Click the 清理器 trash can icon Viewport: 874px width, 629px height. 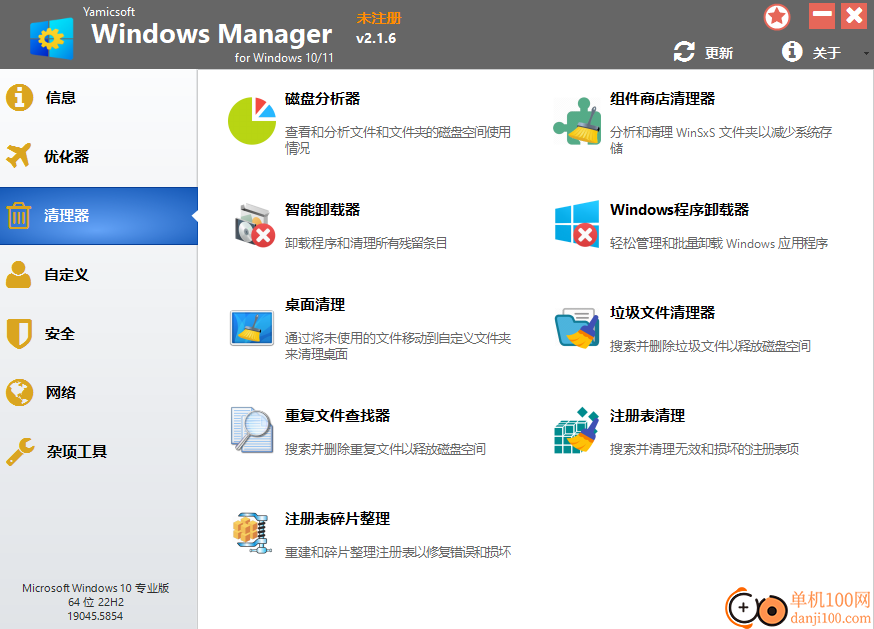pyautogui.click(x=19, y=215)
